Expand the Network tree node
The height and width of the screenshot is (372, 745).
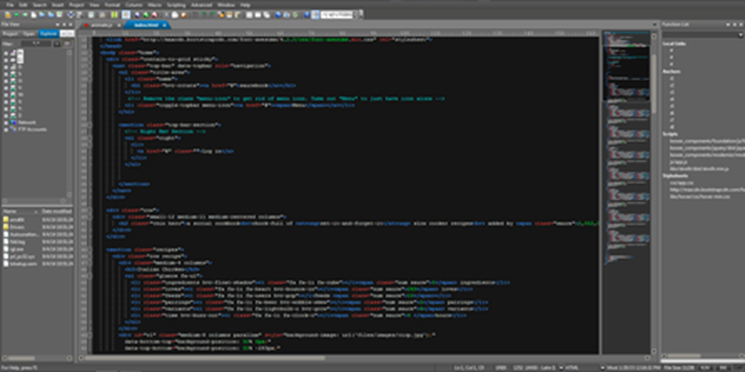tap(6, 123)
